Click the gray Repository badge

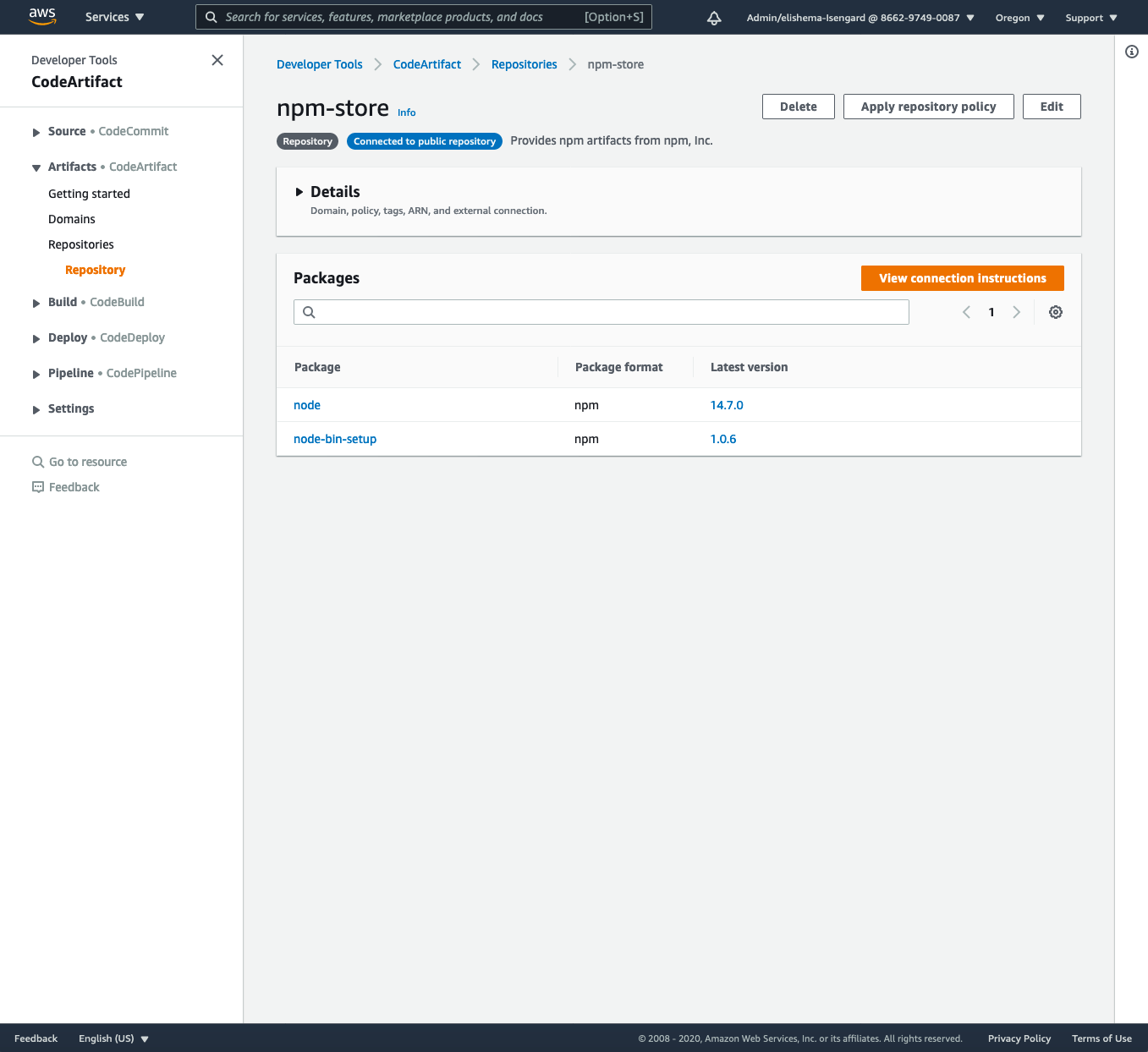click(308, 141)
